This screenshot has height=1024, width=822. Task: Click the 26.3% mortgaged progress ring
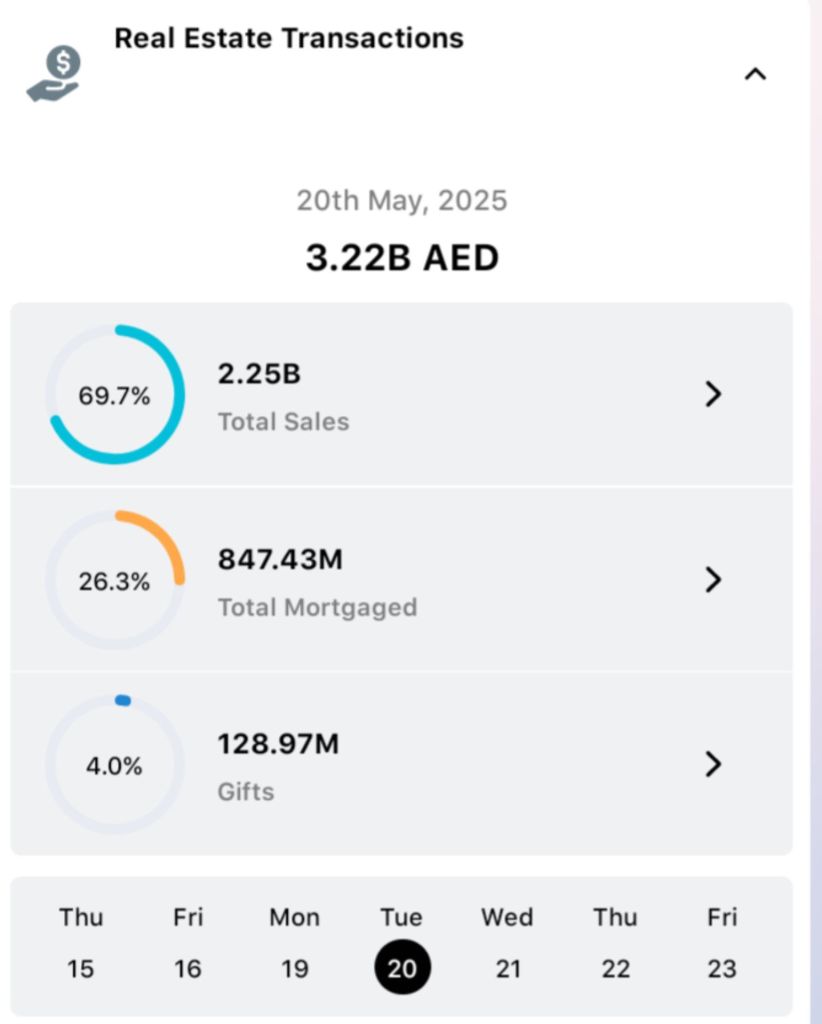tap(115, 581)
